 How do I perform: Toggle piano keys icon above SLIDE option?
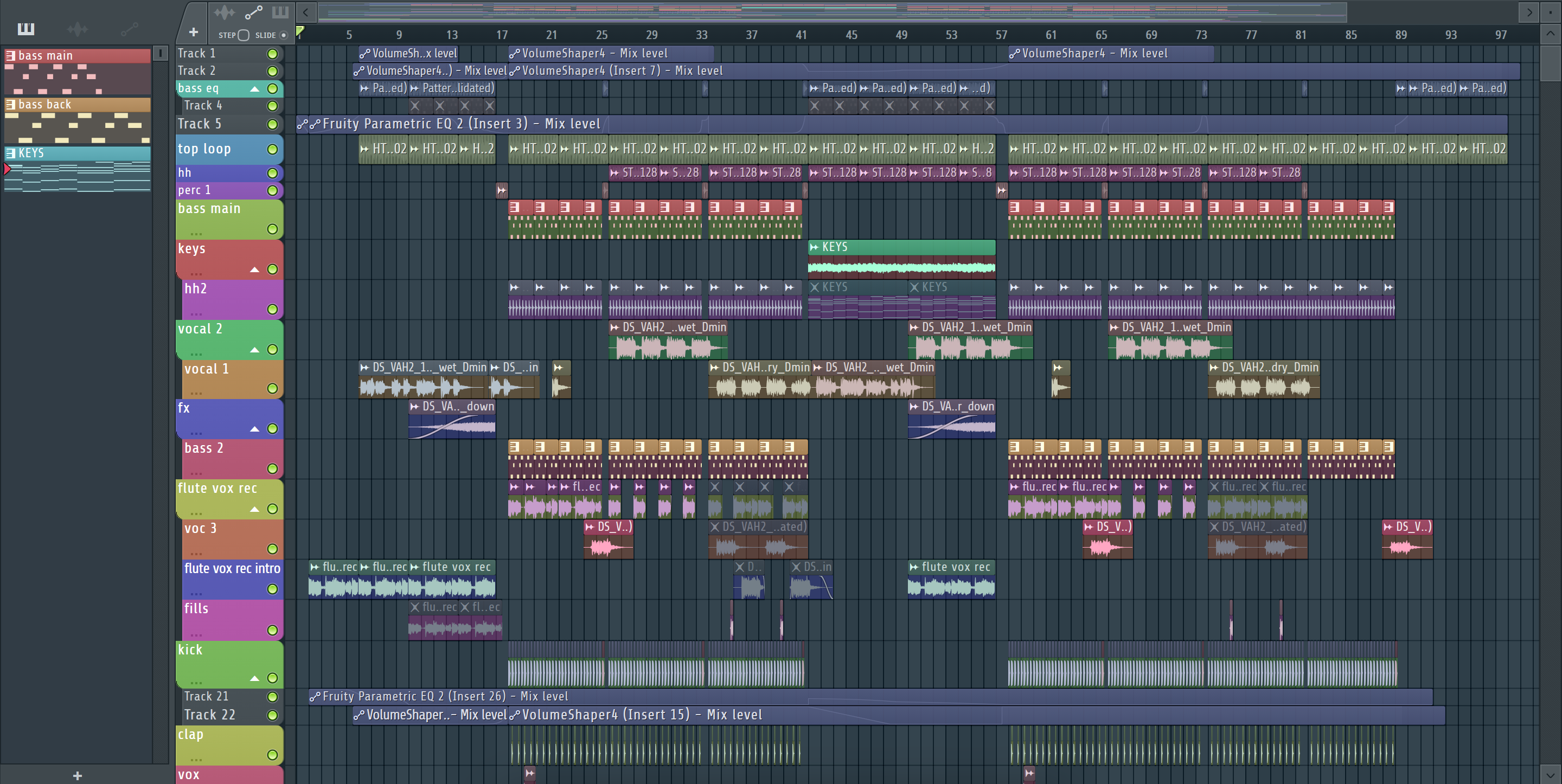(280, 12)
